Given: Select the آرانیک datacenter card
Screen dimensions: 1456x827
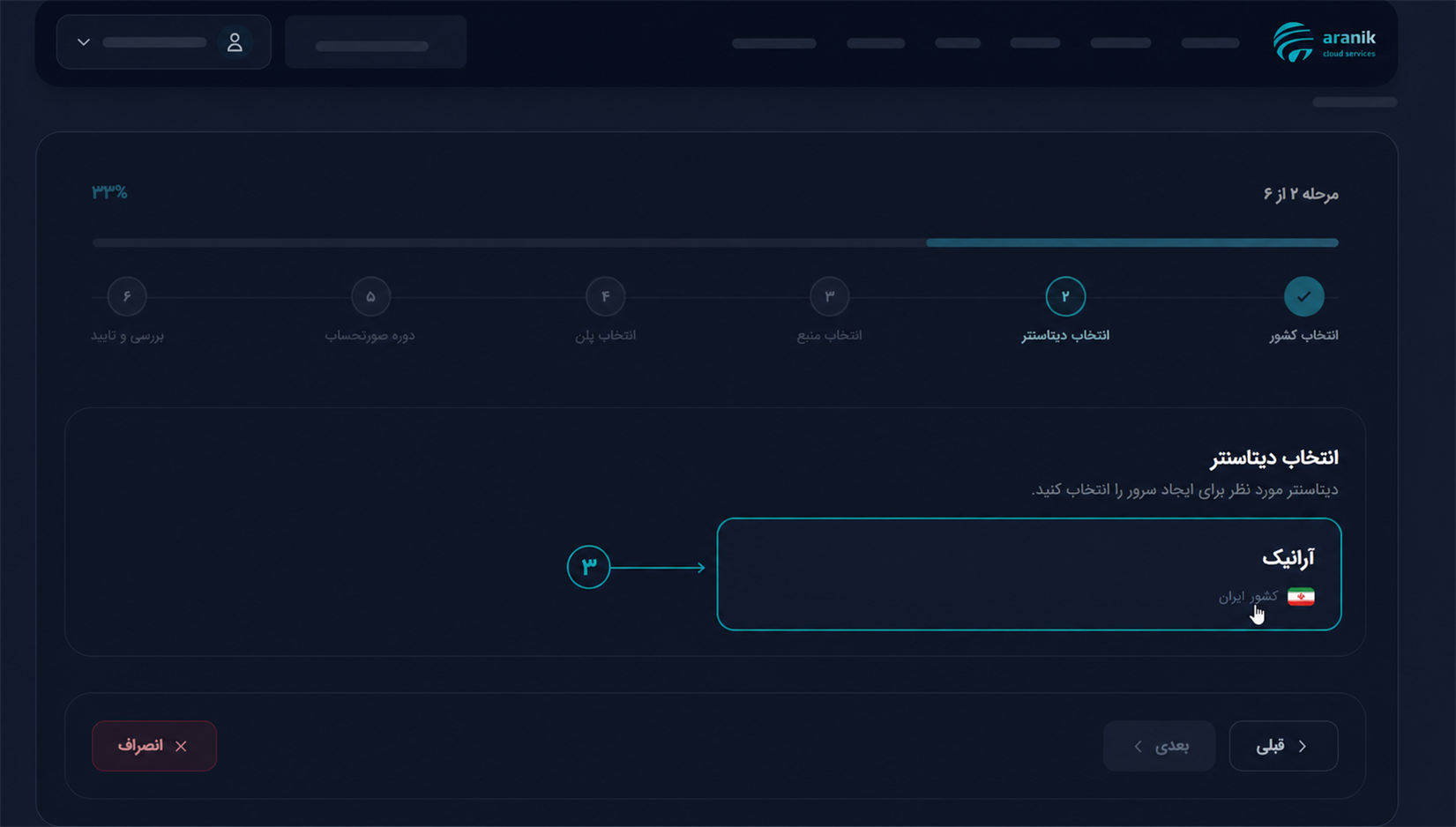Looking at the screenshot, I should pyautogui.click(x=1029, y=574).
